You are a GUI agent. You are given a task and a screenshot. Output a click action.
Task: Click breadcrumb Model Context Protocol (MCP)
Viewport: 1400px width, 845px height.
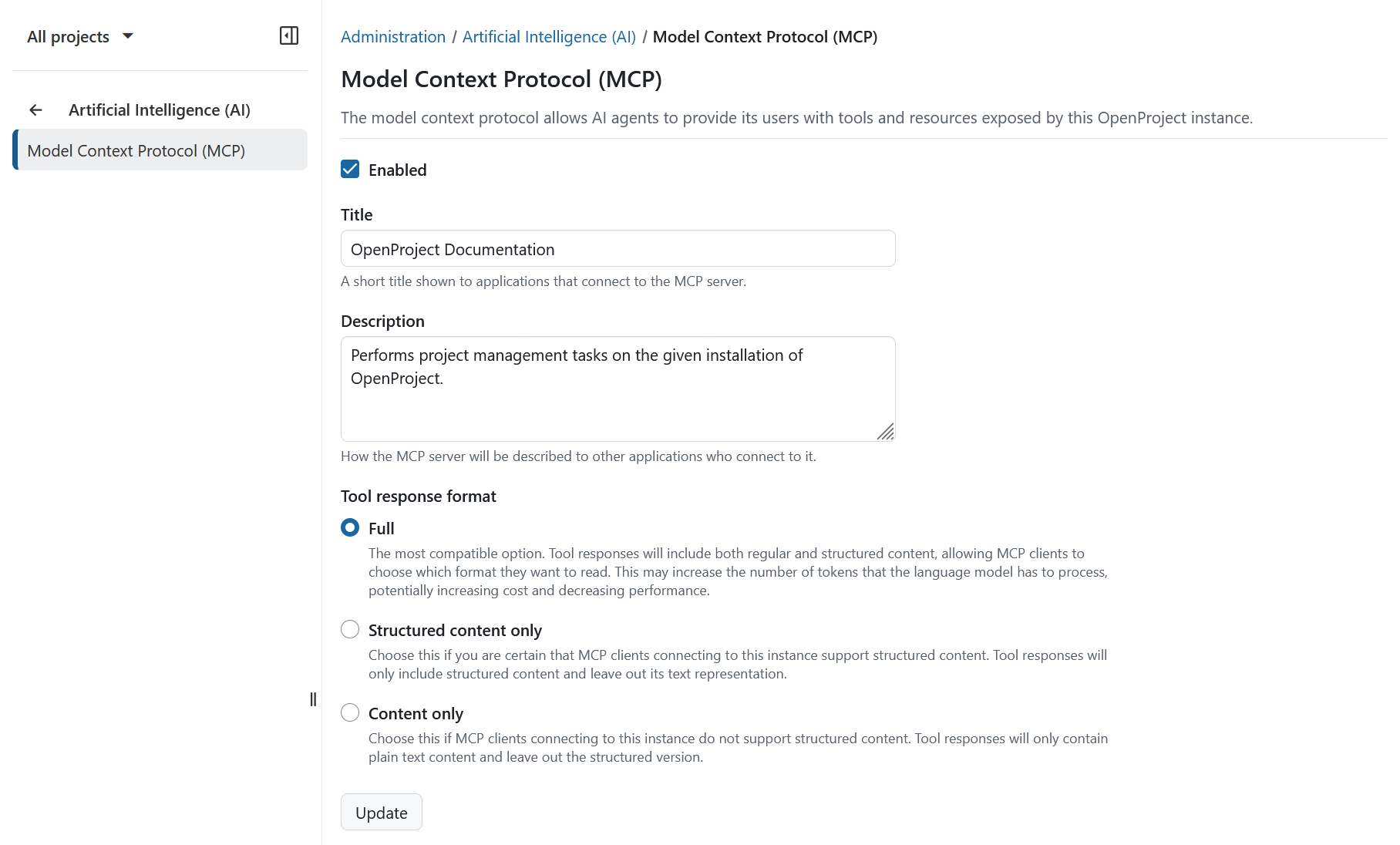tap(766, 36)
